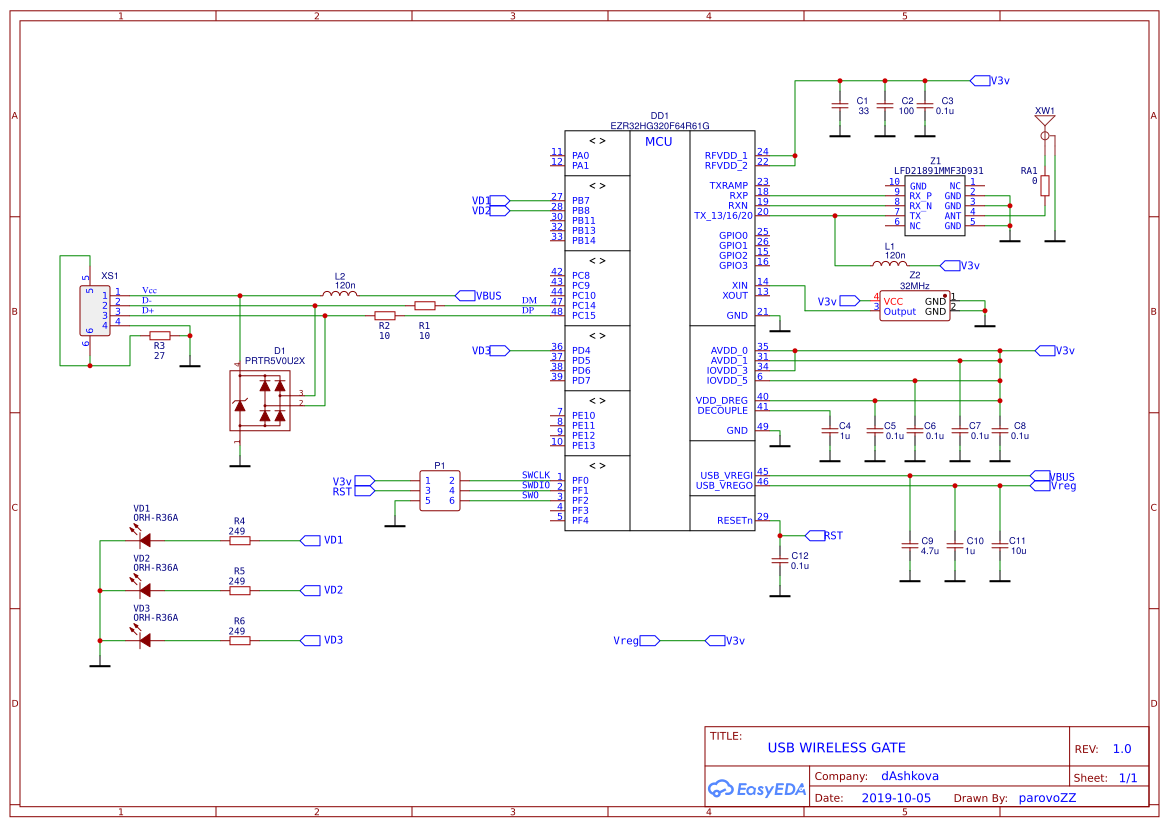Select capacitor C11 10u symbol

(1000, 546)
